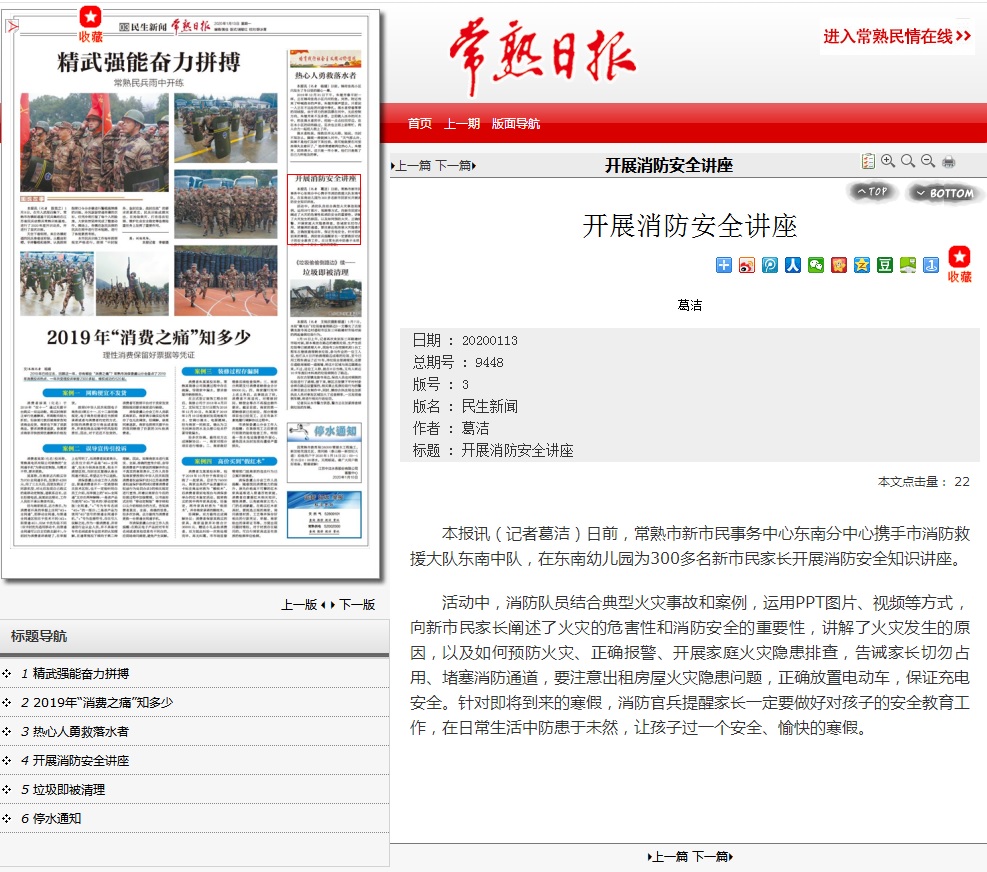Click the issue number 9448

click(x=489, y=363)
